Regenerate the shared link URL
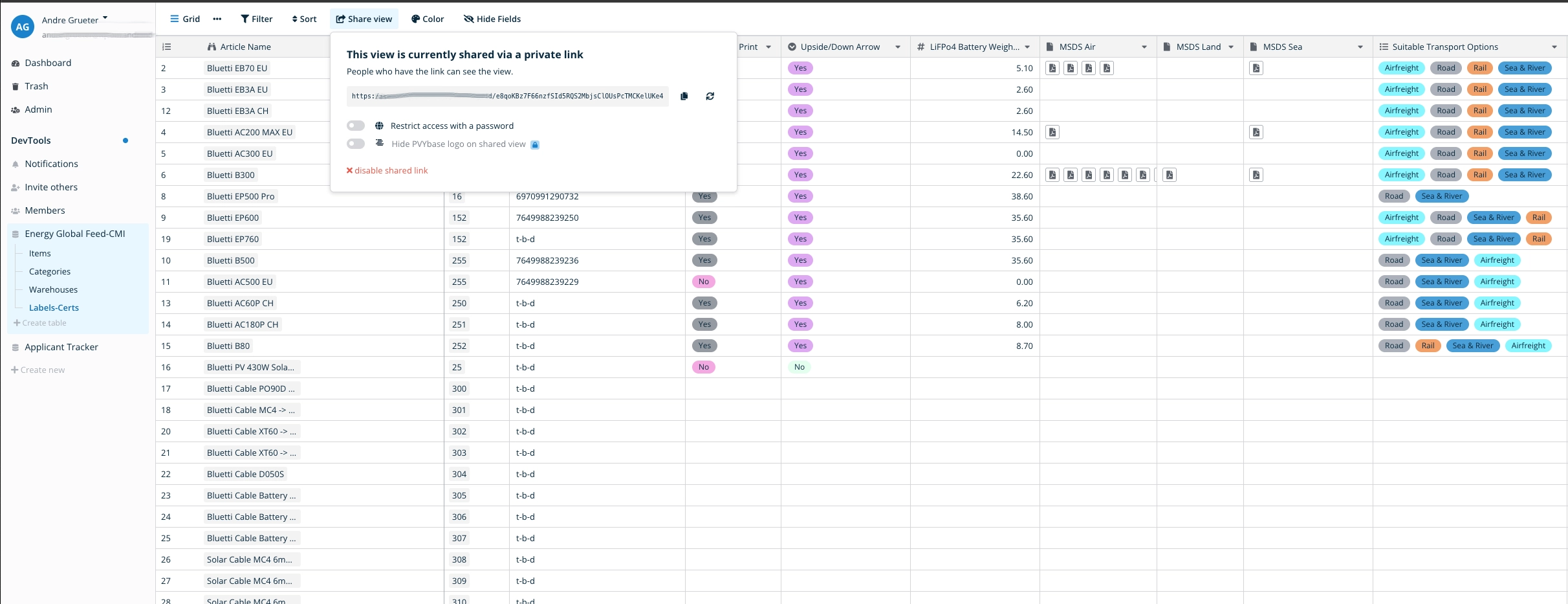This screenshot has width=1568, height=604. (x=710, y=96)
